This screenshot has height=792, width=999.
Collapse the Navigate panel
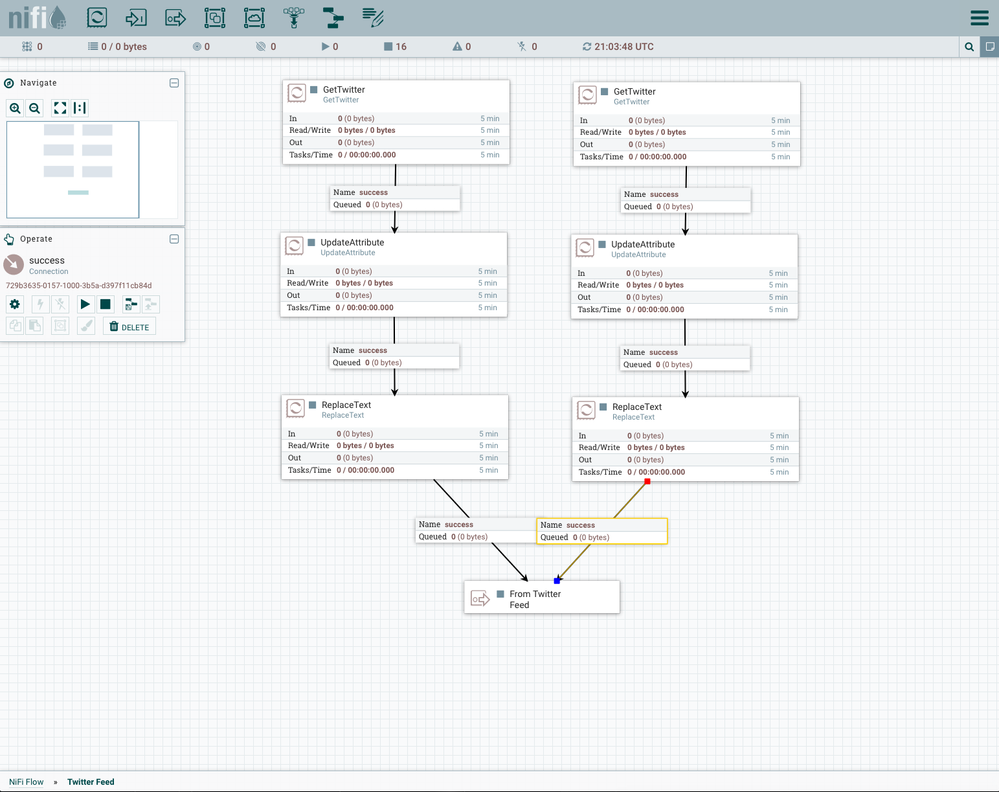tap(174, 83)
